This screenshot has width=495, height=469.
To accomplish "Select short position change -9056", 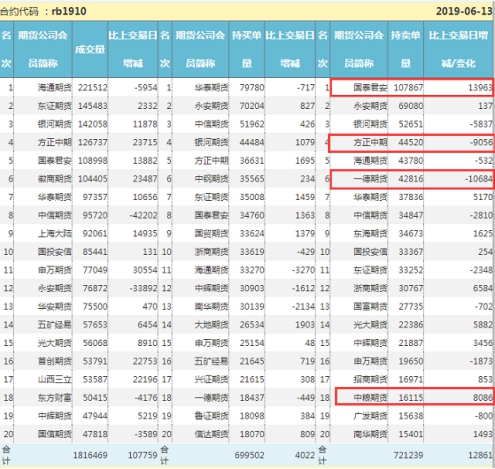I will 481,142.
